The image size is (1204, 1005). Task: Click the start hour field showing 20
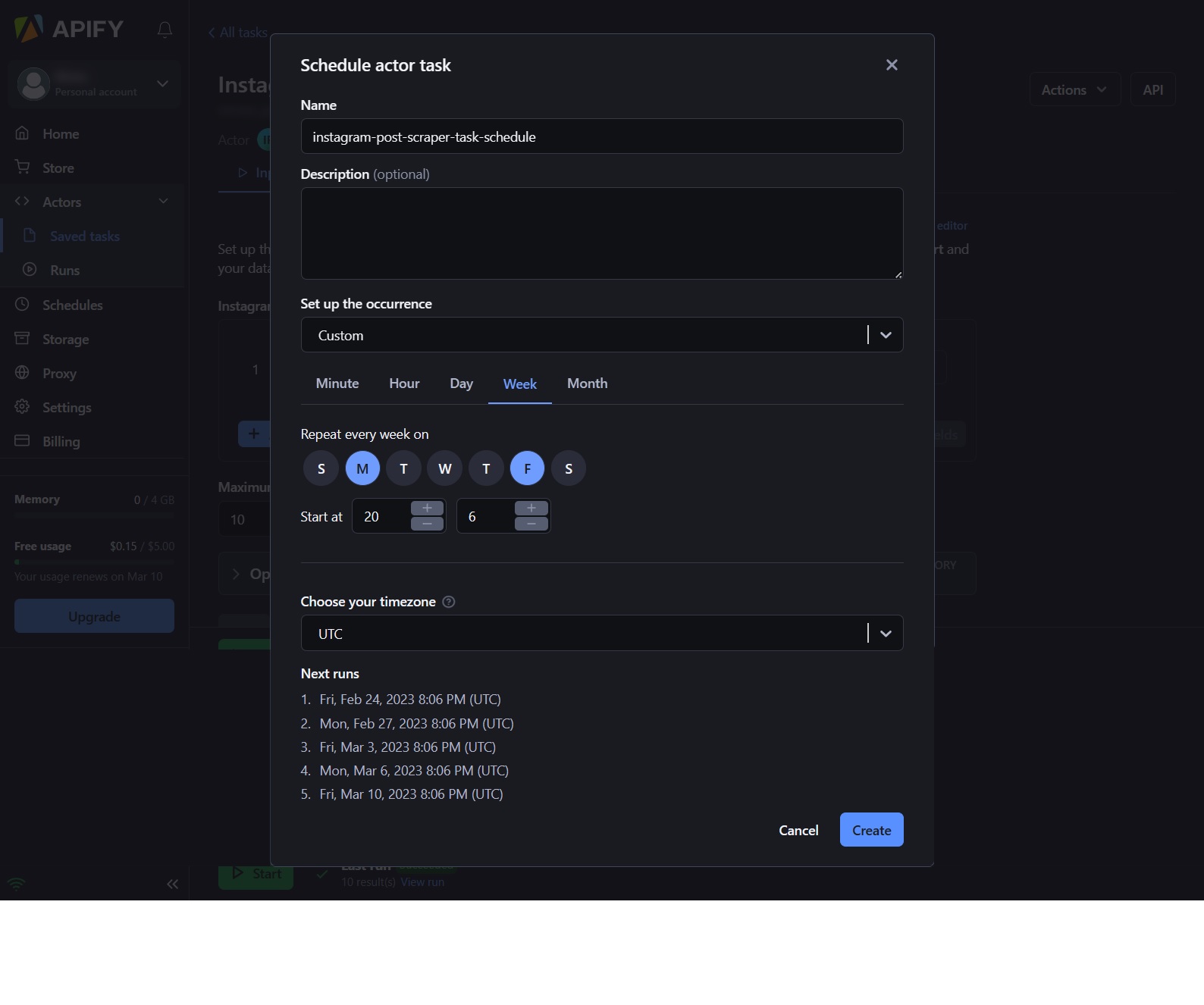pos(382,516)
